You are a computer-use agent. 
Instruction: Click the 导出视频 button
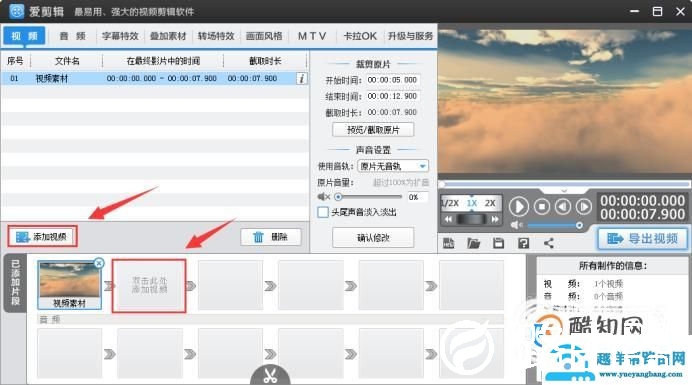(643, 239)
